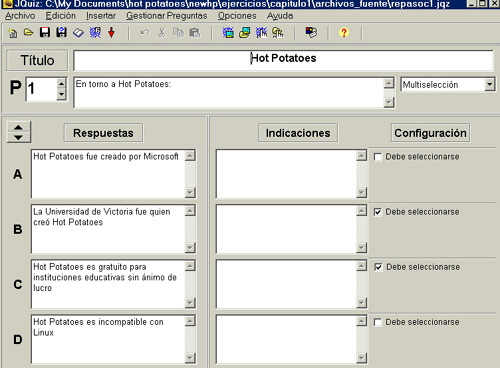Uncheck Debe seleccionarse for answer C

click(378, 267)
